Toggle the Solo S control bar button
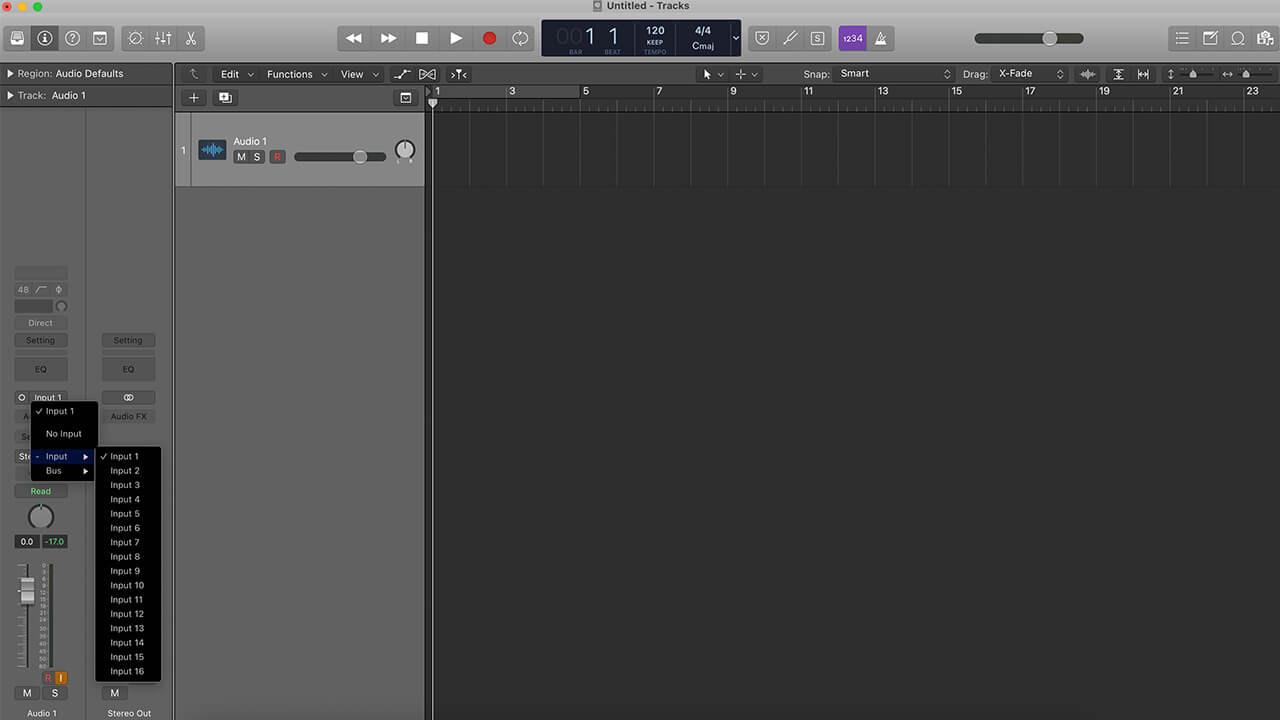This screenshot has width=1280, height=720. tap(817, 38)
